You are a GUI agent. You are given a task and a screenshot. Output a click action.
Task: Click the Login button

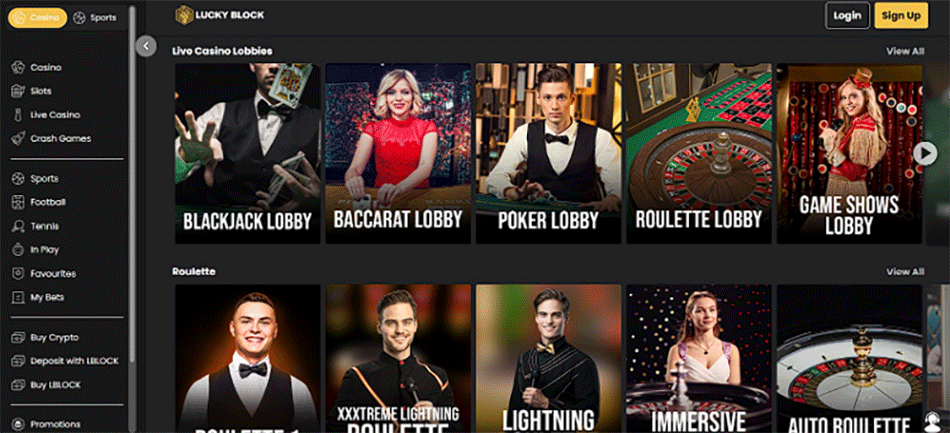(x=847, y=16)
